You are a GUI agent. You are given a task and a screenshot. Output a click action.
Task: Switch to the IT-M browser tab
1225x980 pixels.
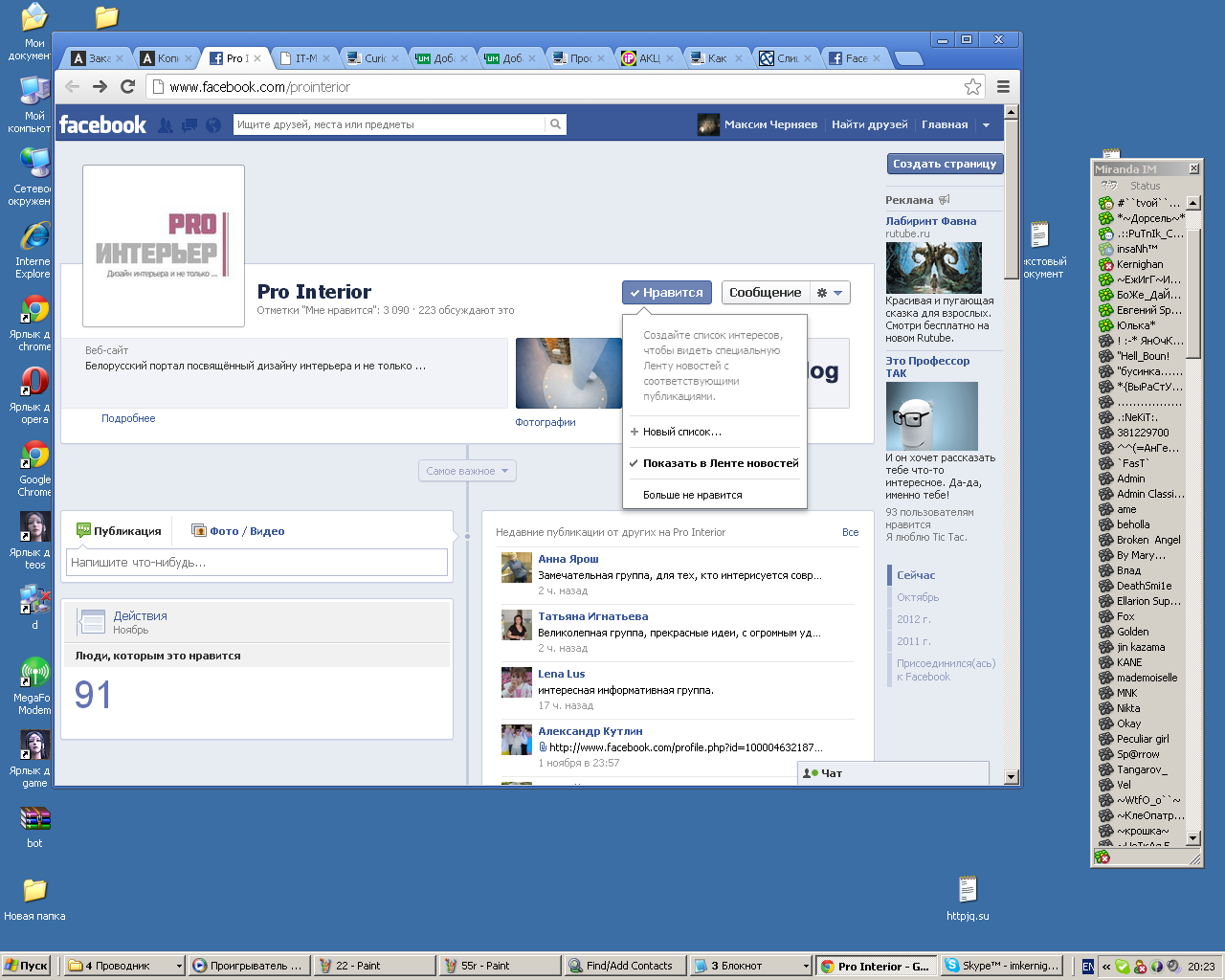pyautogui.click(x=305, y=58)
